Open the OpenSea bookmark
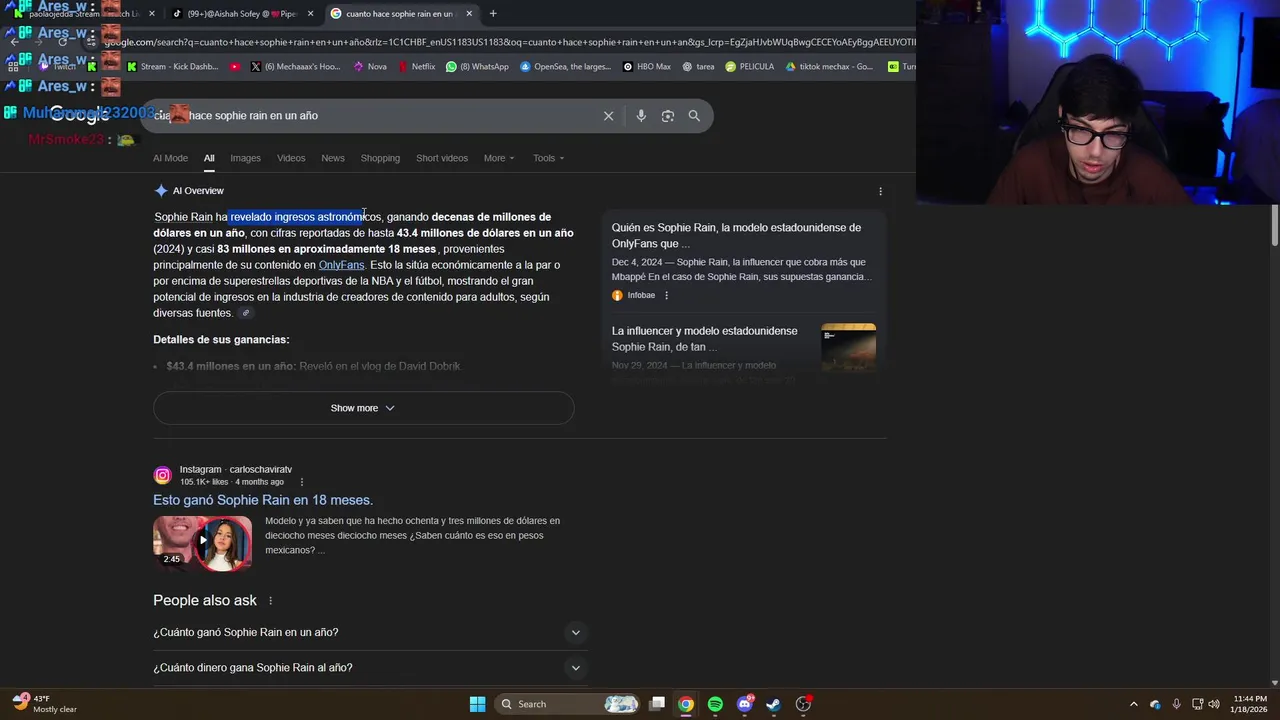The width and height of the screenshot is (1280, 720). pos(565,67)
